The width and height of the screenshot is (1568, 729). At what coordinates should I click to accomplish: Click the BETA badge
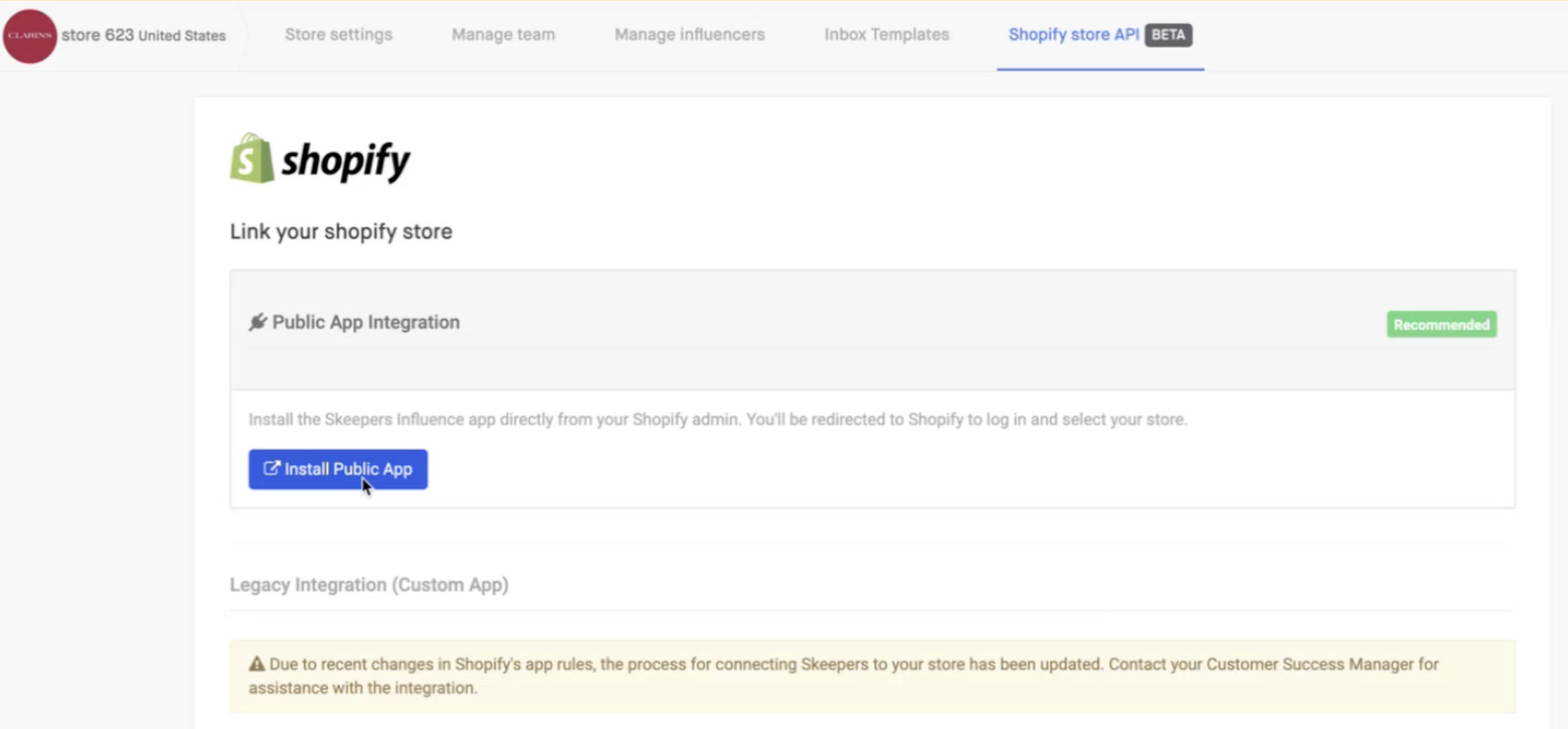coord(1169,35)
